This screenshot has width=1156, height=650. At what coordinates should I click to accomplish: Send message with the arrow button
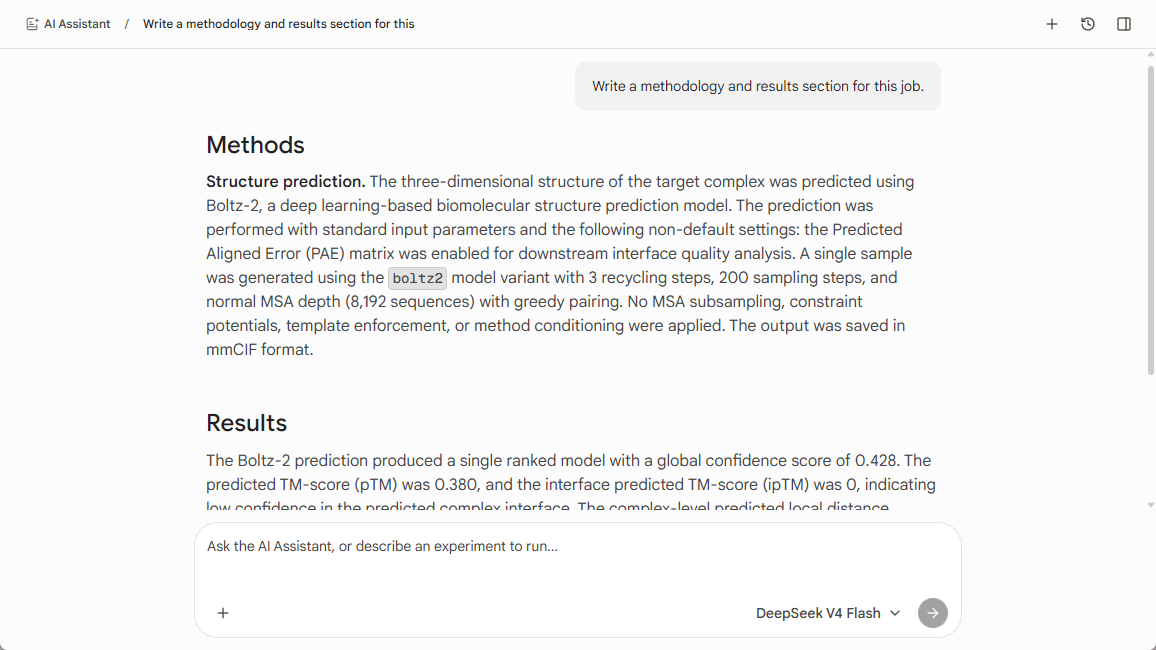tap(933, 613)
